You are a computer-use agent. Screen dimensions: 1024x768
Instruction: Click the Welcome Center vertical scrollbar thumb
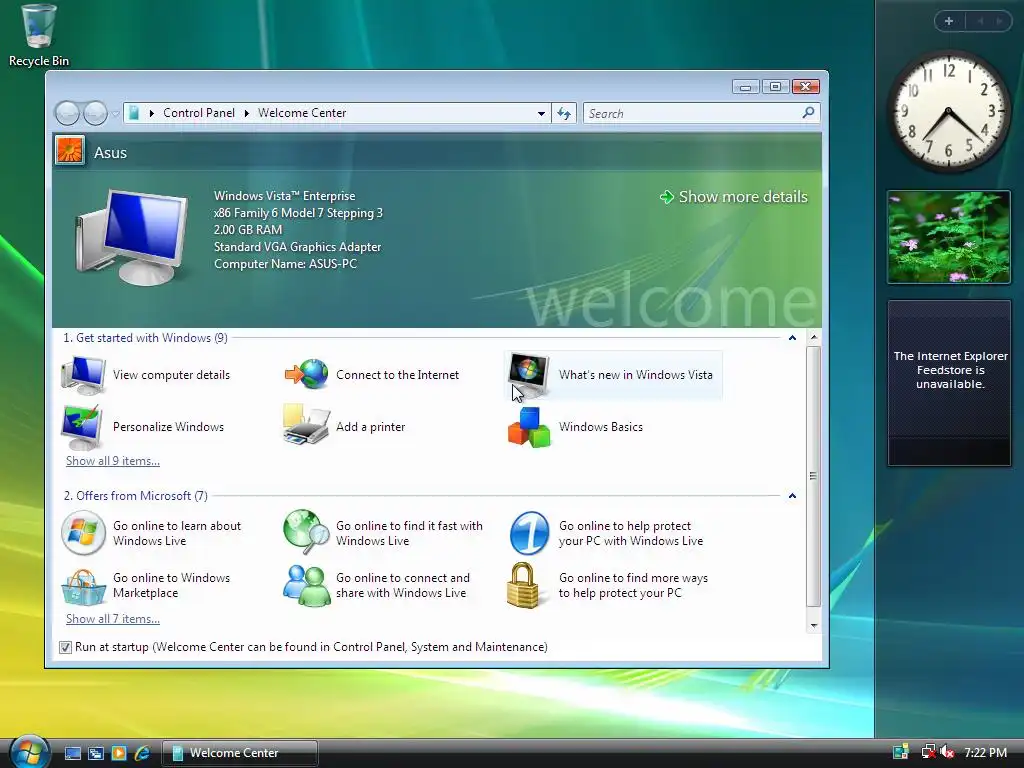point(814,476)
